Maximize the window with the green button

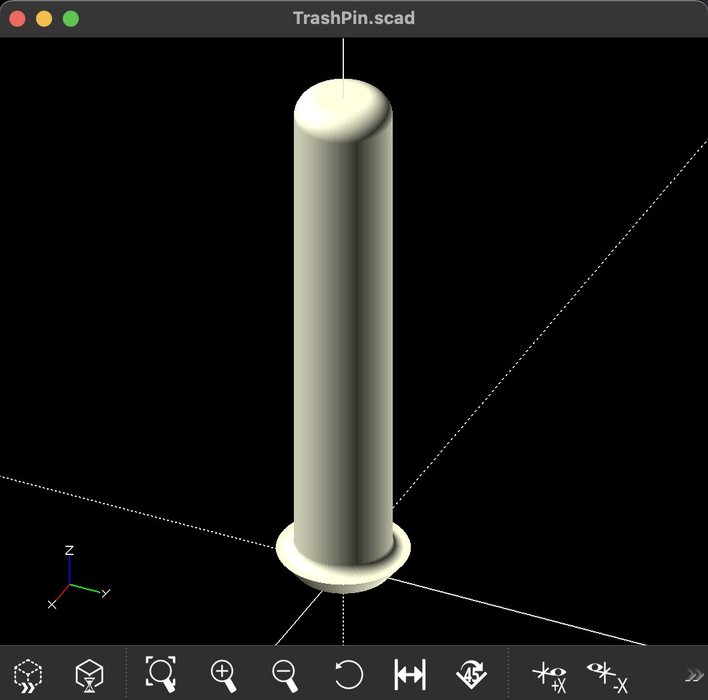coord(71,18)
